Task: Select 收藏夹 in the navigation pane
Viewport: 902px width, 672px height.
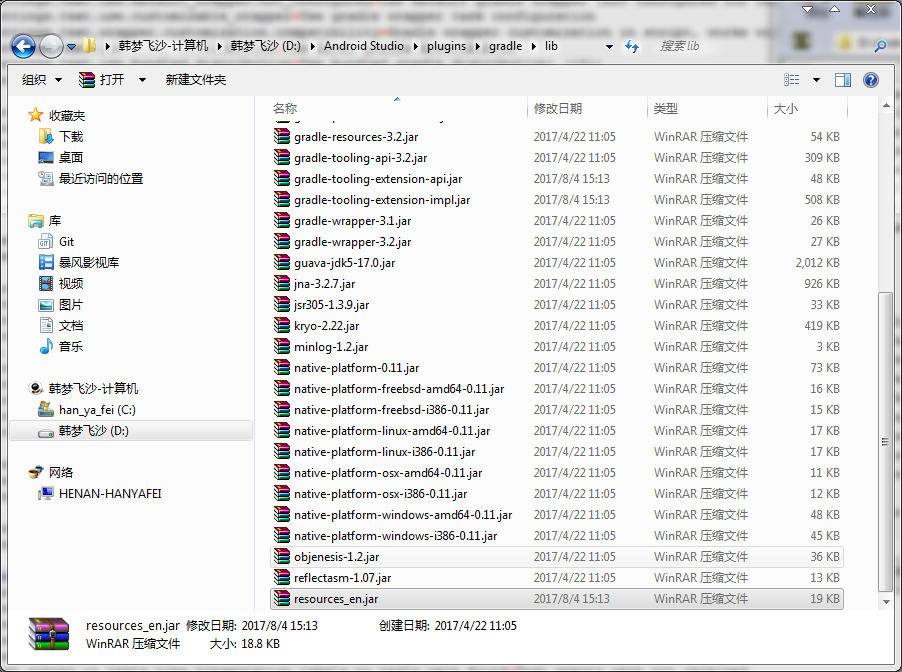Action: point(67,116)
